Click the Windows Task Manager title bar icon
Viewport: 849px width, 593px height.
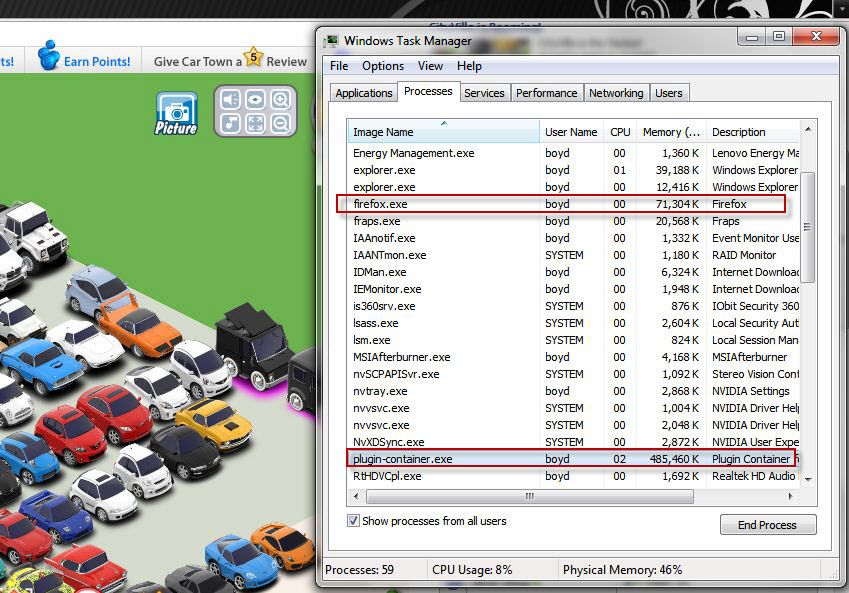(331, 41)
